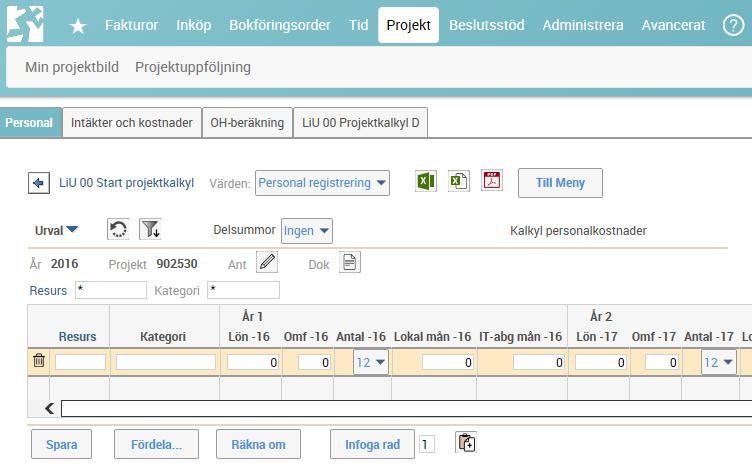Click the Till Meny button
Image resolution: width=752 pixels, height=470 pixels.
point(560,183)
